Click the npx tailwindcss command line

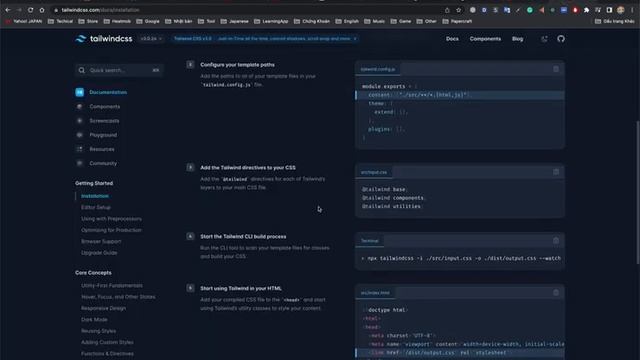pyautogui.click(x=461, y=258)
